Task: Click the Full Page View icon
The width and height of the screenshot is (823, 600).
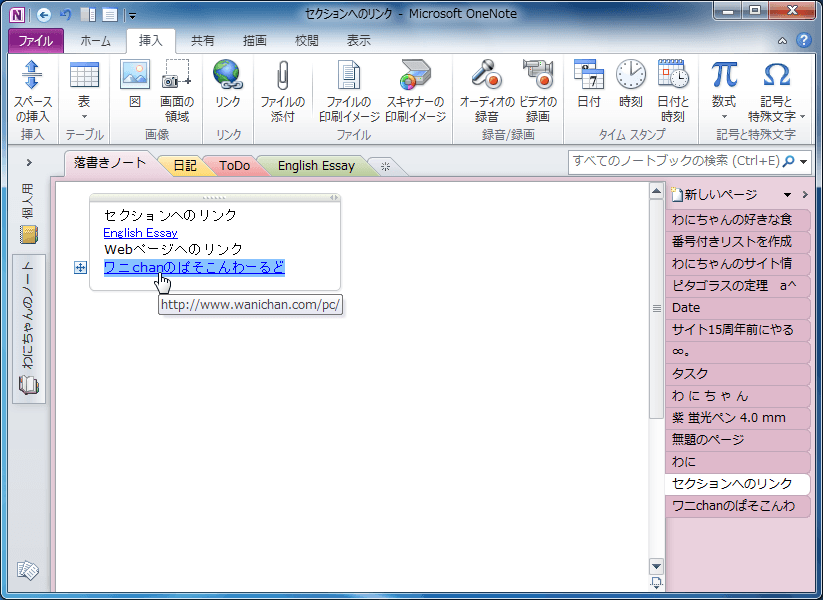Action: coord(110,15)
